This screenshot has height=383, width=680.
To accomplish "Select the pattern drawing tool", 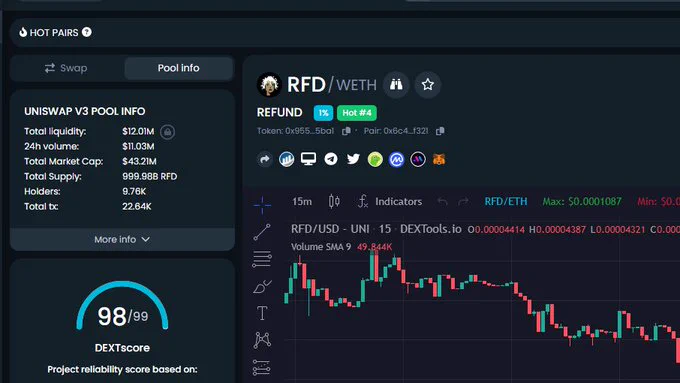I will pyautogui.click(x=262, y=340).
